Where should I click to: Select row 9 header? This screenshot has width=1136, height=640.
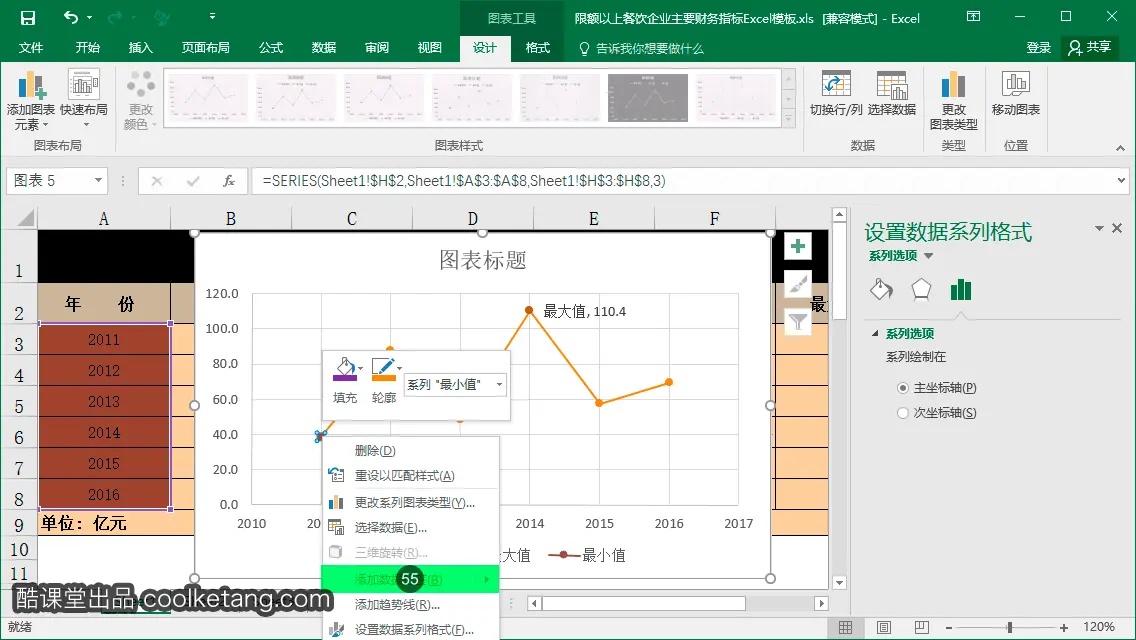click(x=19, y=524)
